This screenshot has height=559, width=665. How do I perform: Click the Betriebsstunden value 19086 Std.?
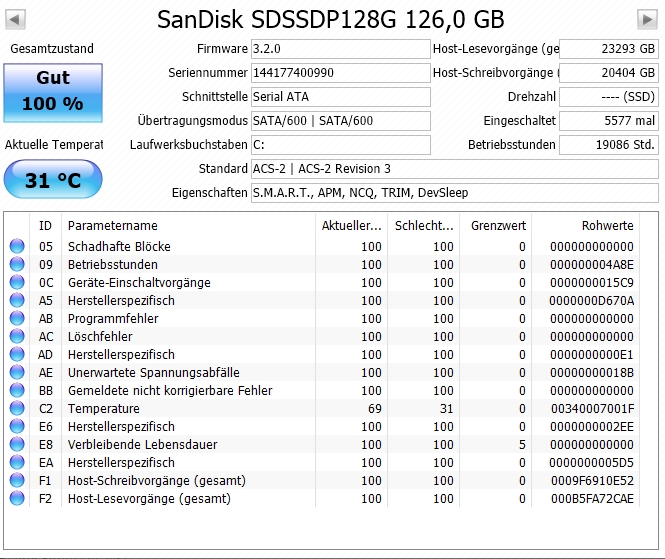609,145
